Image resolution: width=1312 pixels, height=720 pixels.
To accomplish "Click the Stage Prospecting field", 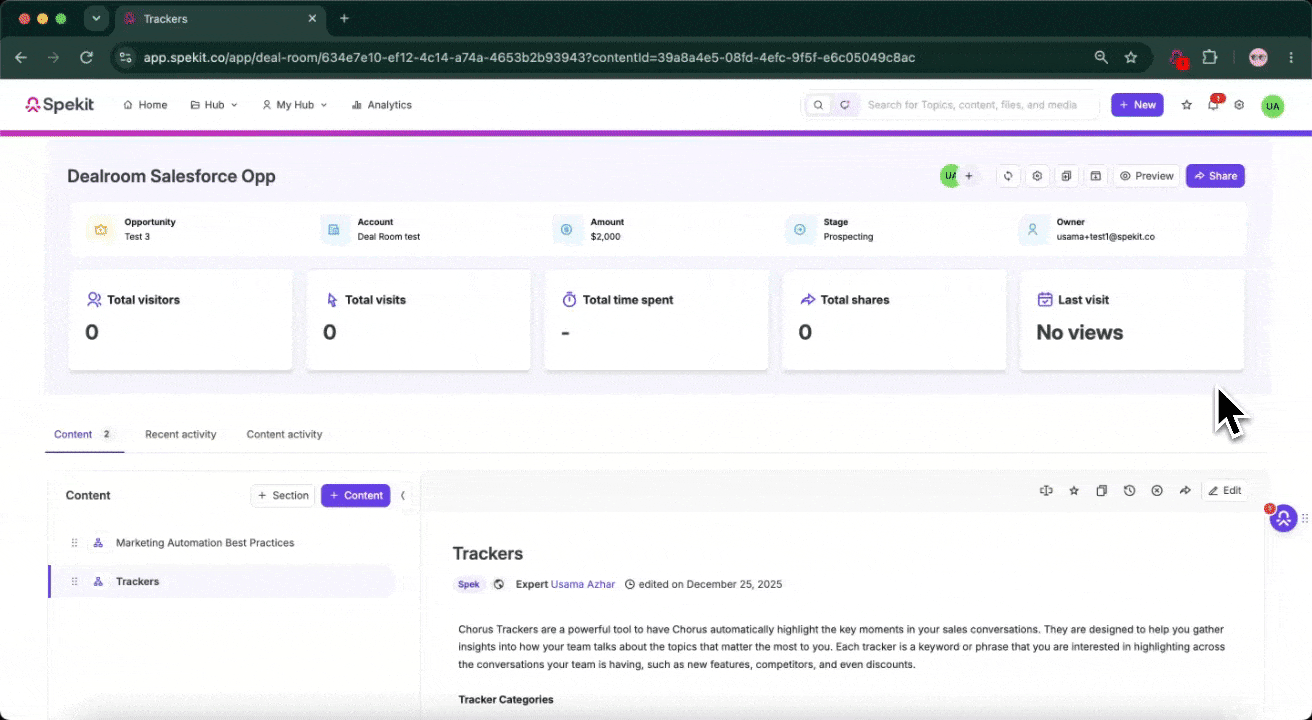I will (x=829, y=229).
